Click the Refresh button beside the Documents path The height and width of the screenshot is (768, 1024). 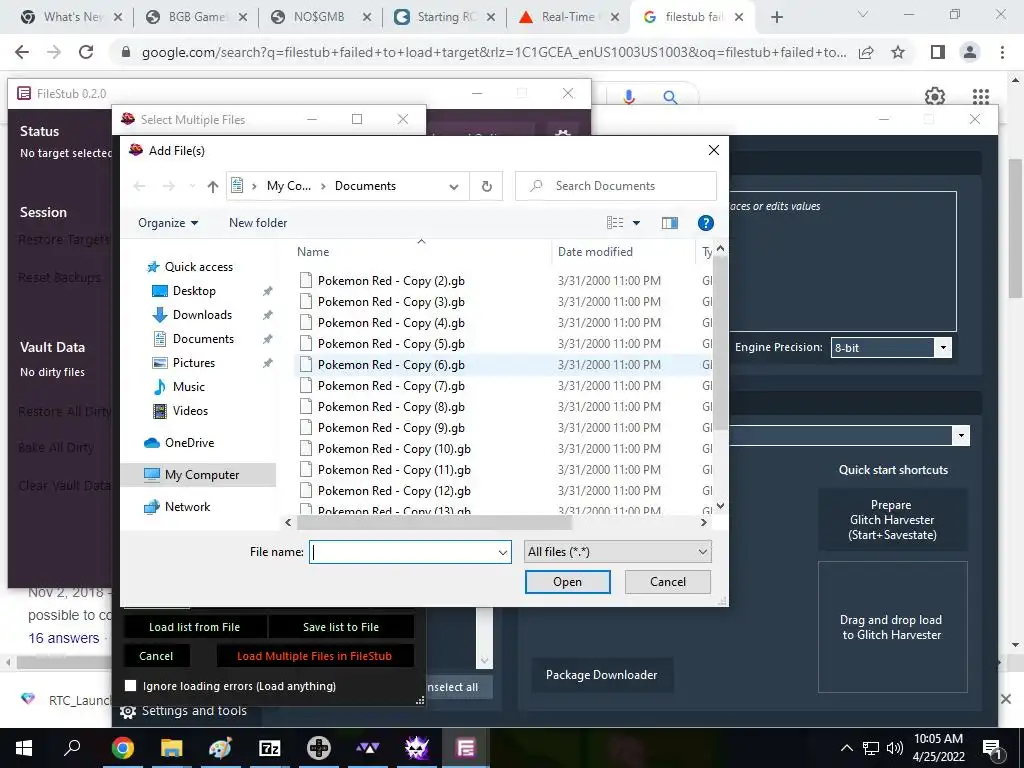[x=487, y=186]
